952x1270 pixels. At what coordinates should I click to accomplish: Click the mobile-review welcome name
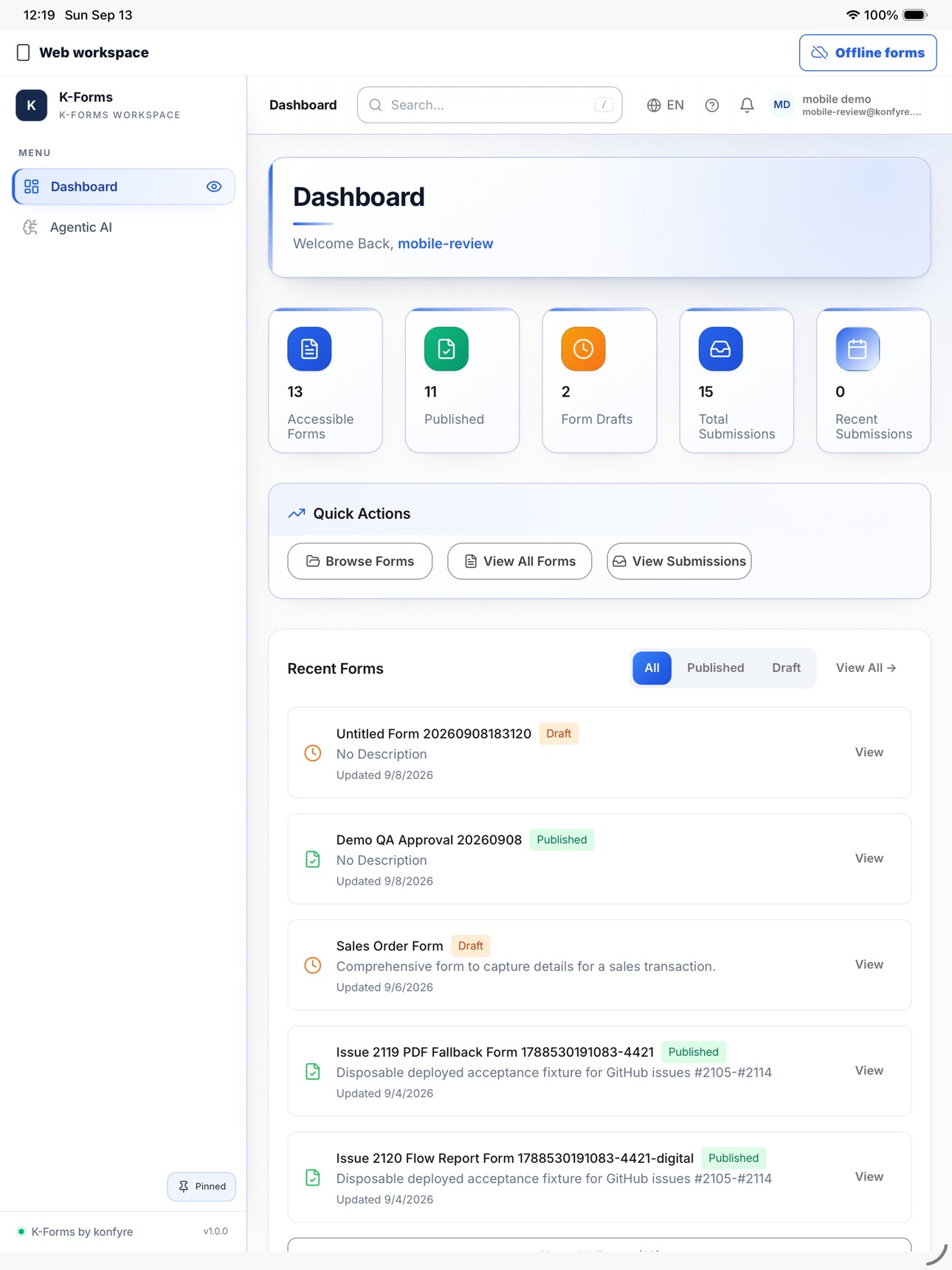[445, 244]
